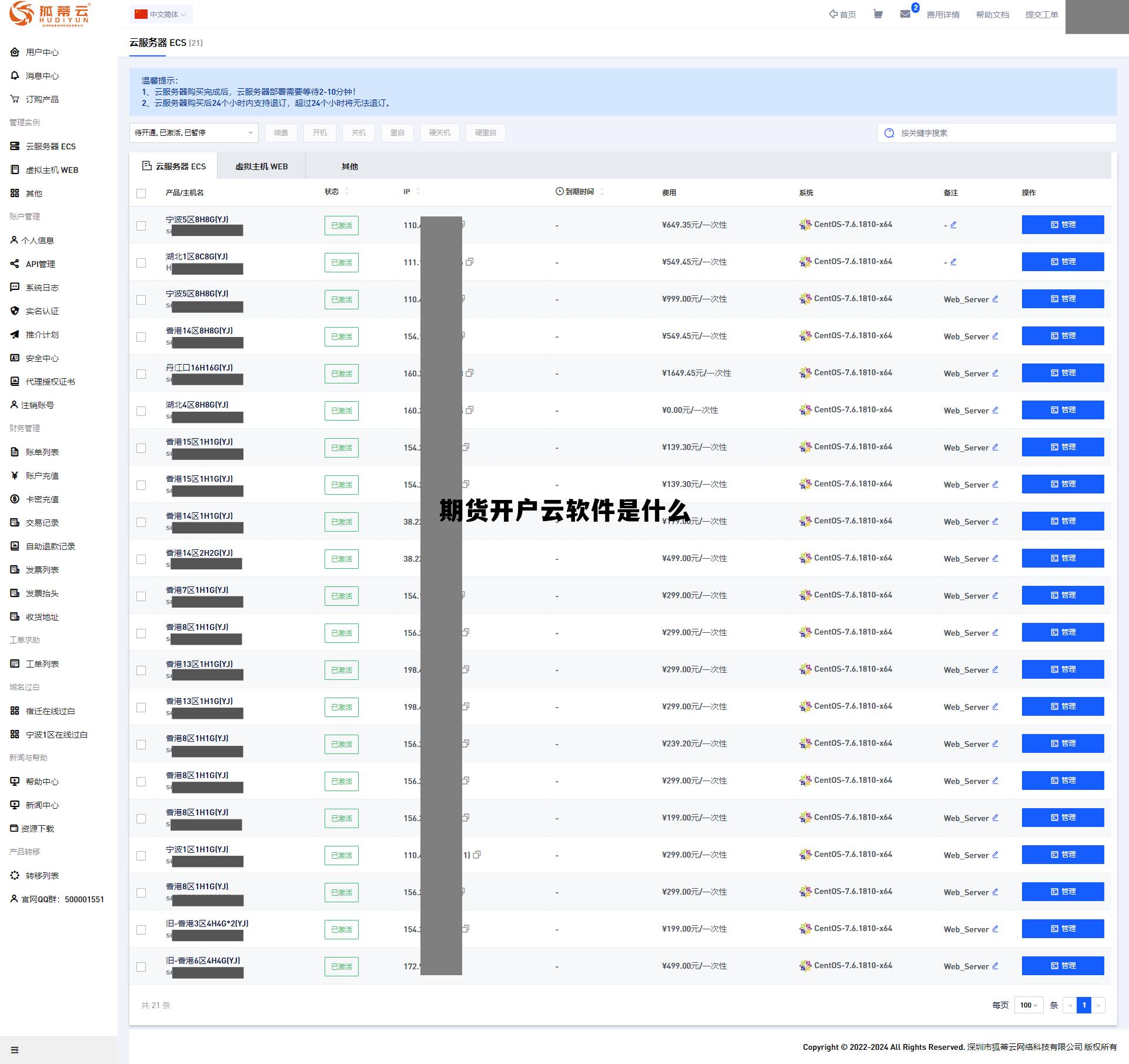This screenshot has width=1129, height=1064.
Task: Toggle the select-all checkbox in table header
Action: (x=141, y=194)
